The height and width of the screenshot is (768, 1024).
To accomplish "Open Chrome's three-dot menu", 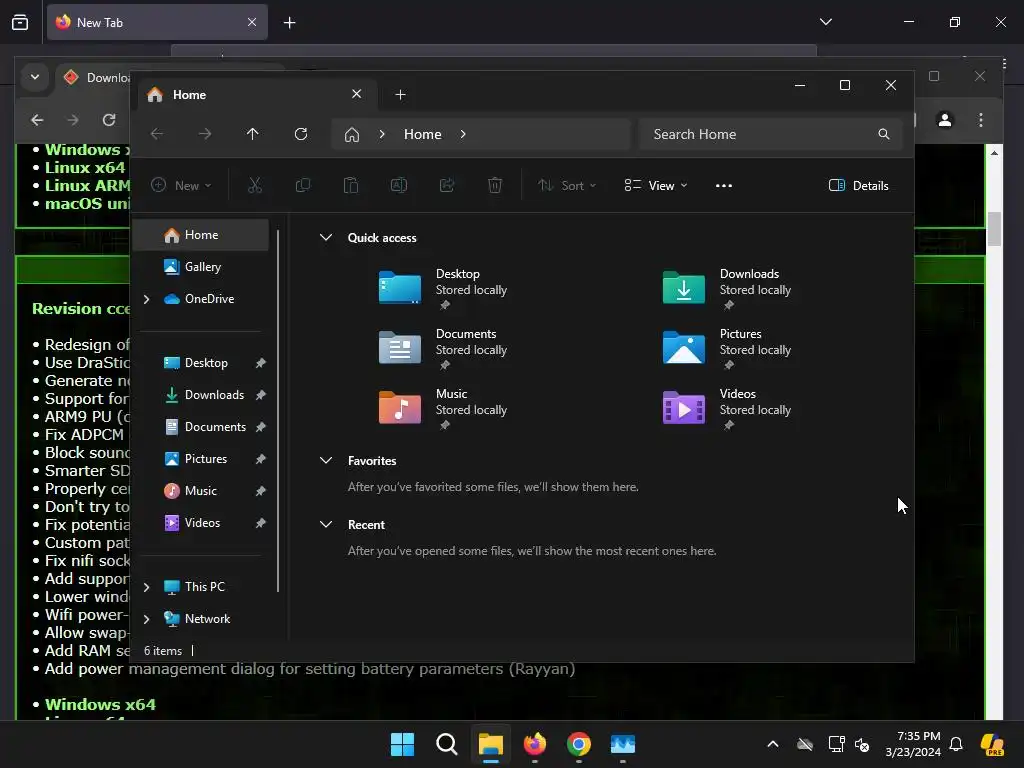I will tap(981, 120).
